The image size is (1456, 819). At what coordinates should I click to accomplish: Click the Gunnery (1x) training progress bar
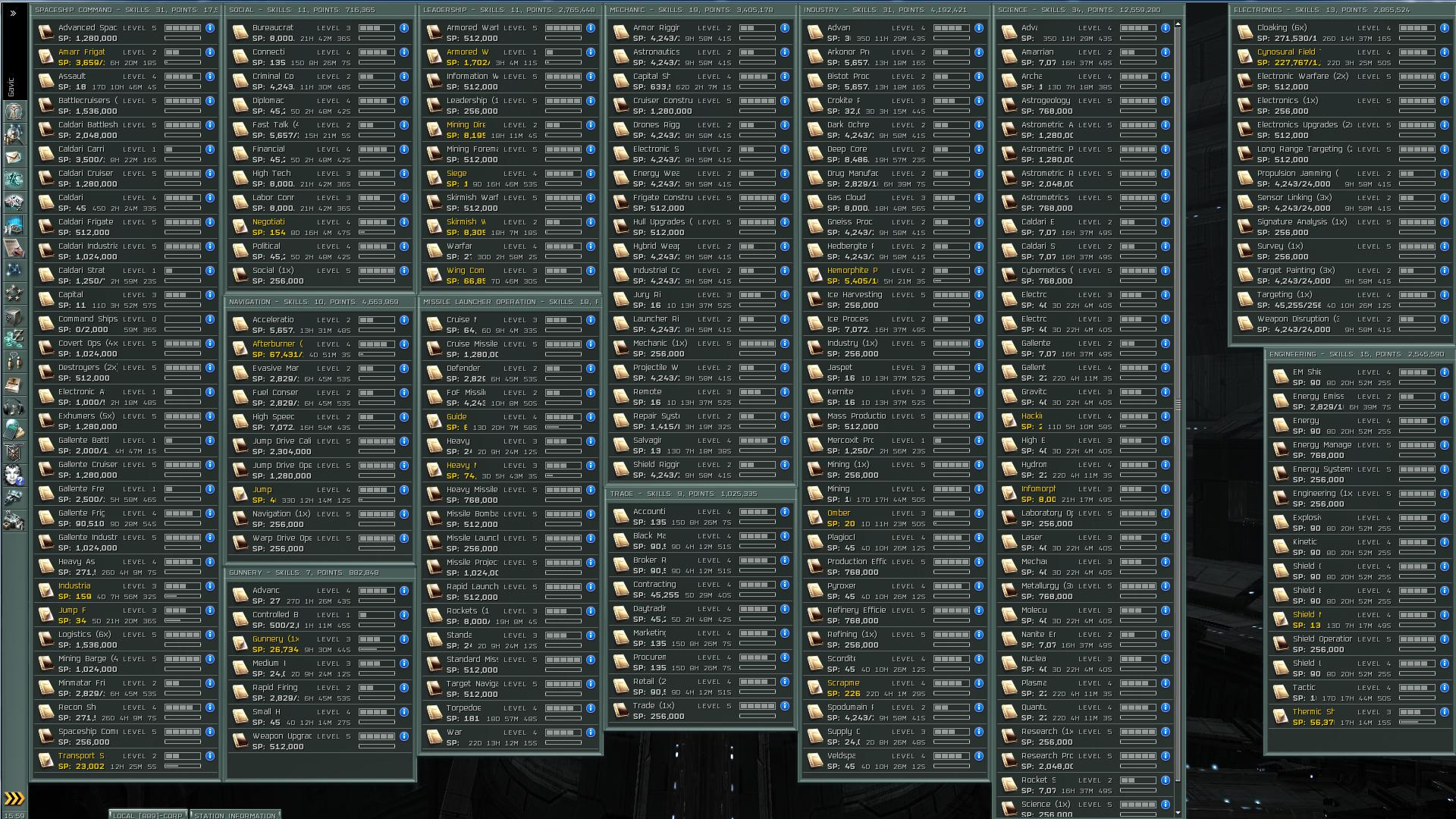(376, 649)
